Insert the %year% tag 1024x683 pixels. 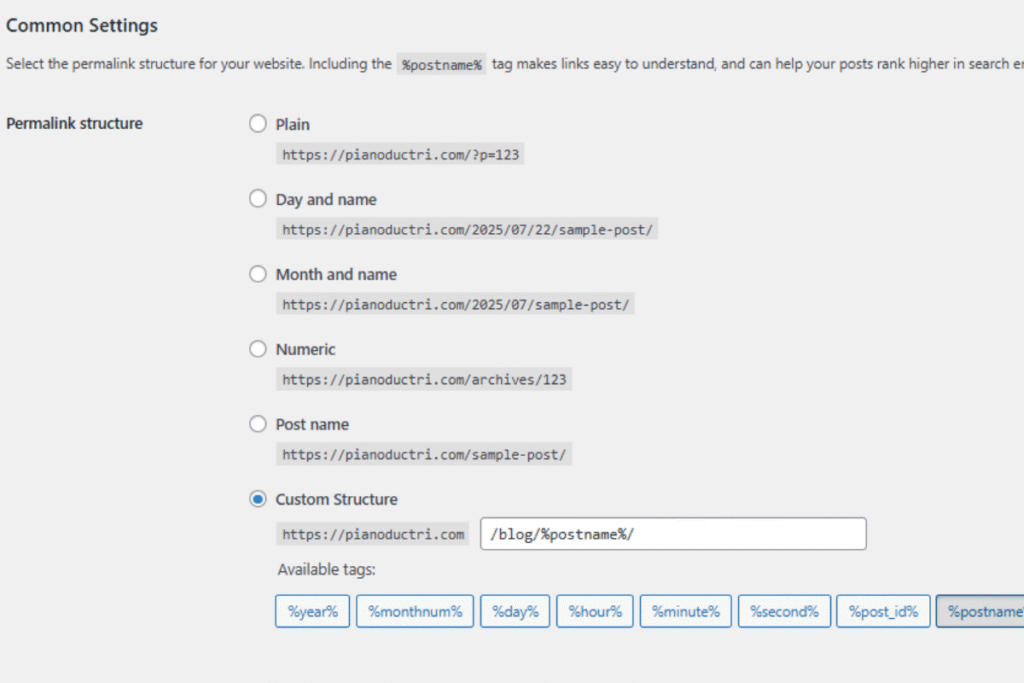pyautogui.click(x=312, y=611)
